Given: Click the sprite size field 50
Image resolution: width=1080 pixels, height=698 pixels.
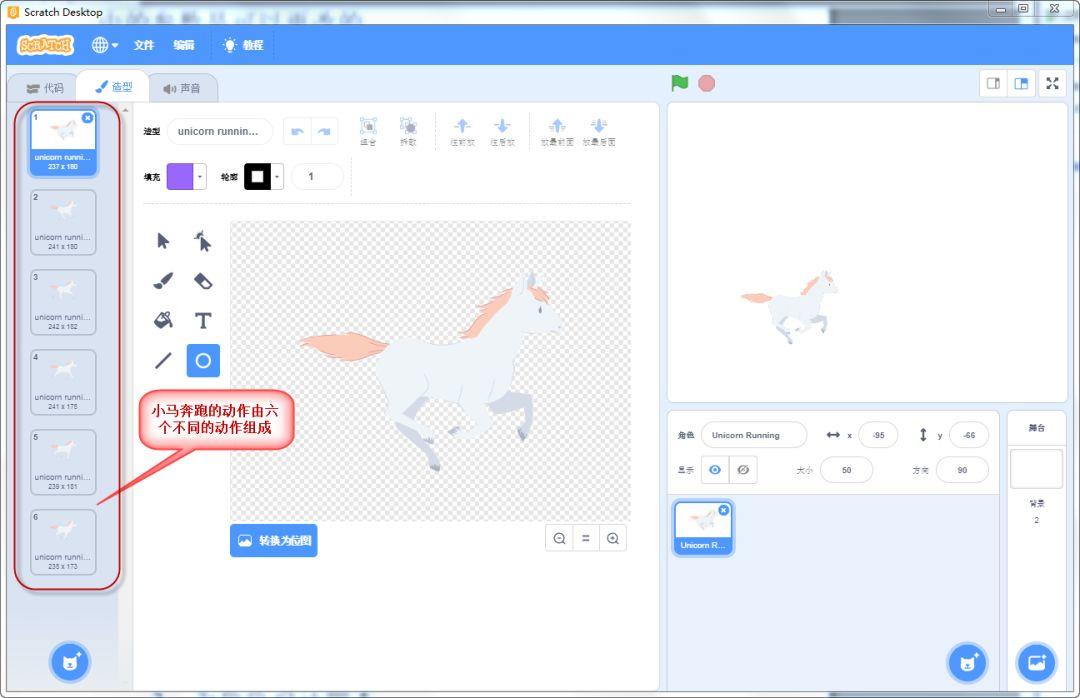Looking at the screenshot, I should pyautogui.click(x=847, y=470).
